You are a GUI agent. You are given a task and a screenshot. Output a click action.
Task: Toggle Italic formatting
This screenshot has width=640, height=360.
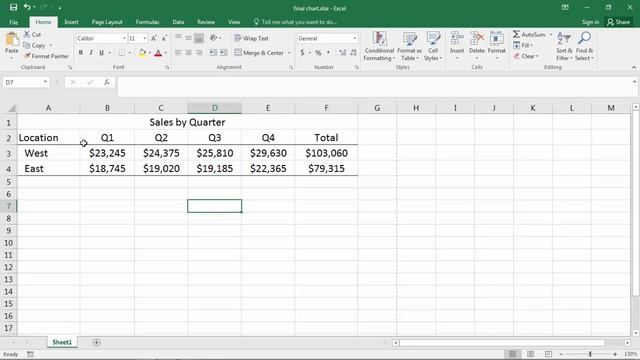pos(91,53)
